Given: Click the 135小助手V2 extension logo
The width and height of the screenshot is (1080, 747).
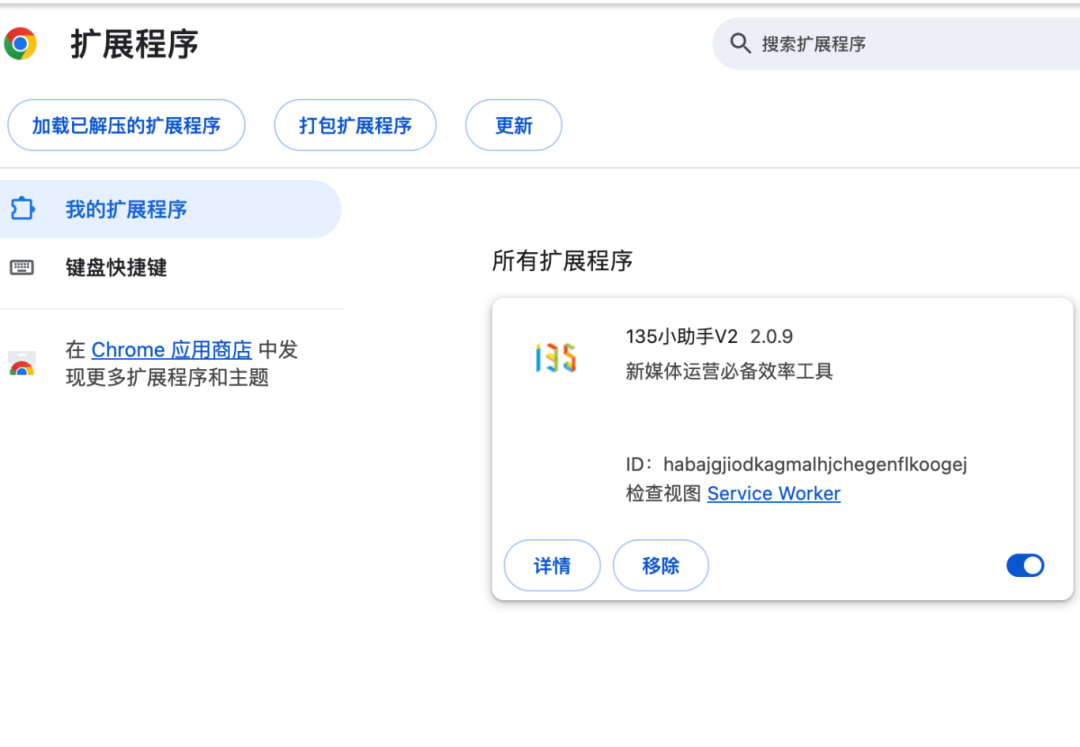Looking at the screenshot, I should pyautogui.click(x=555, y=358).
